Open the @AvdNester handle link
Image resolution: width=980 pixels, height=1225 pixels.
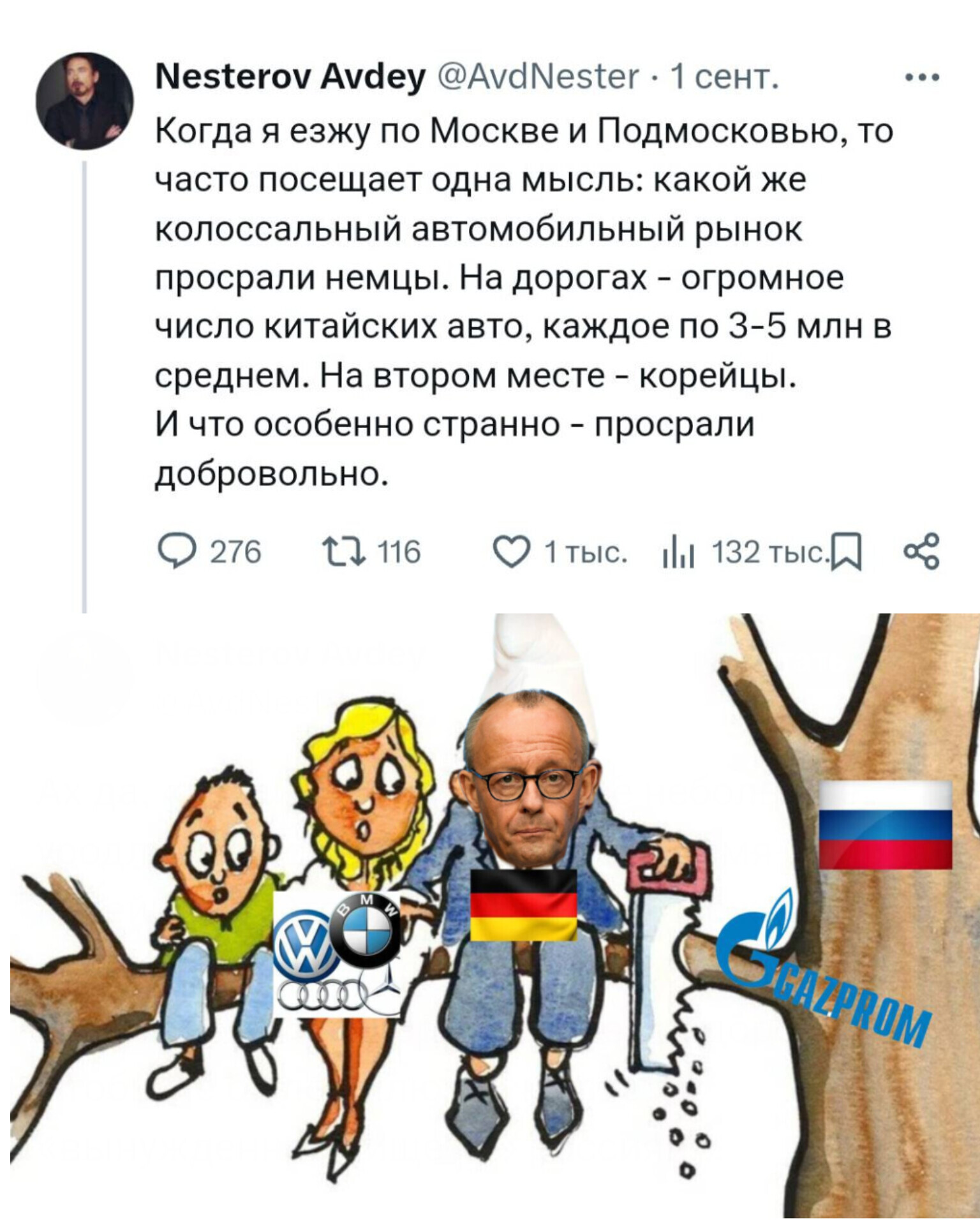pyautogui.click(x=538, y=78)
